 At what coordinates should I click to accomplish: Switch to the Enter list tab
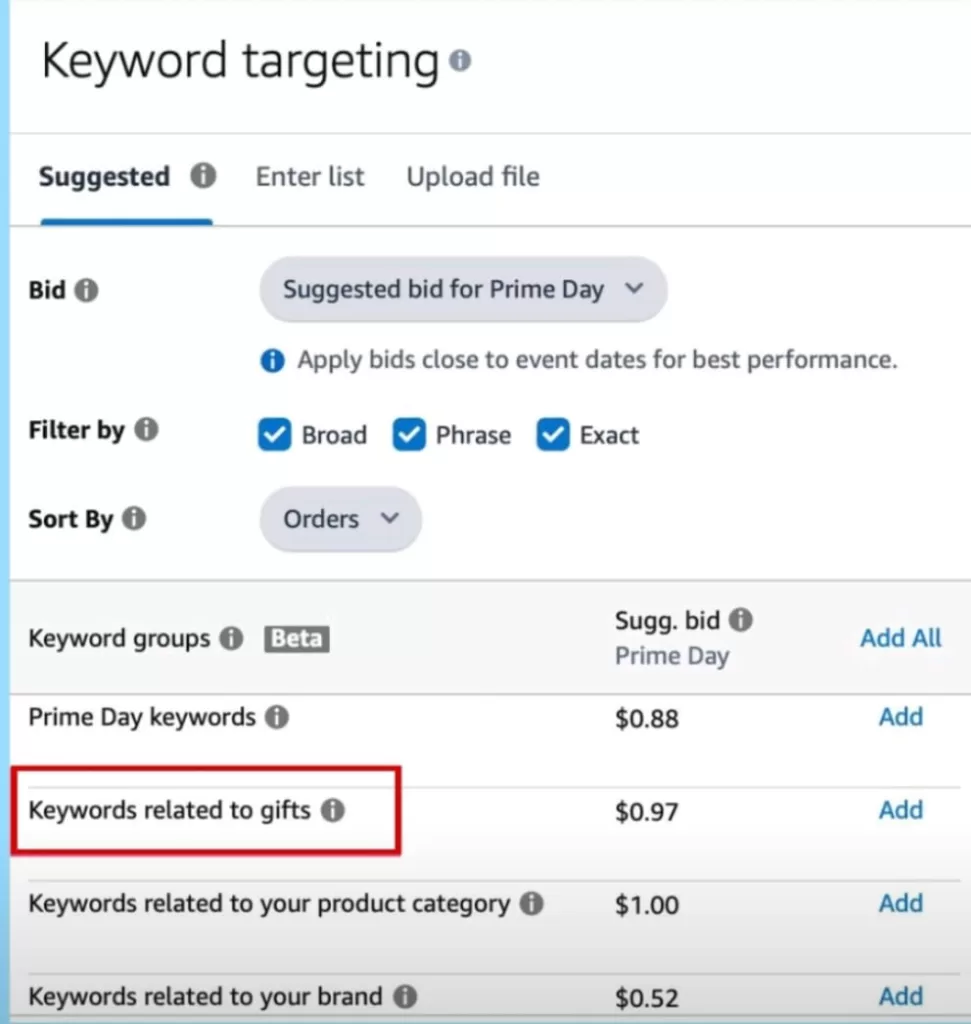(x=310, y=177)
